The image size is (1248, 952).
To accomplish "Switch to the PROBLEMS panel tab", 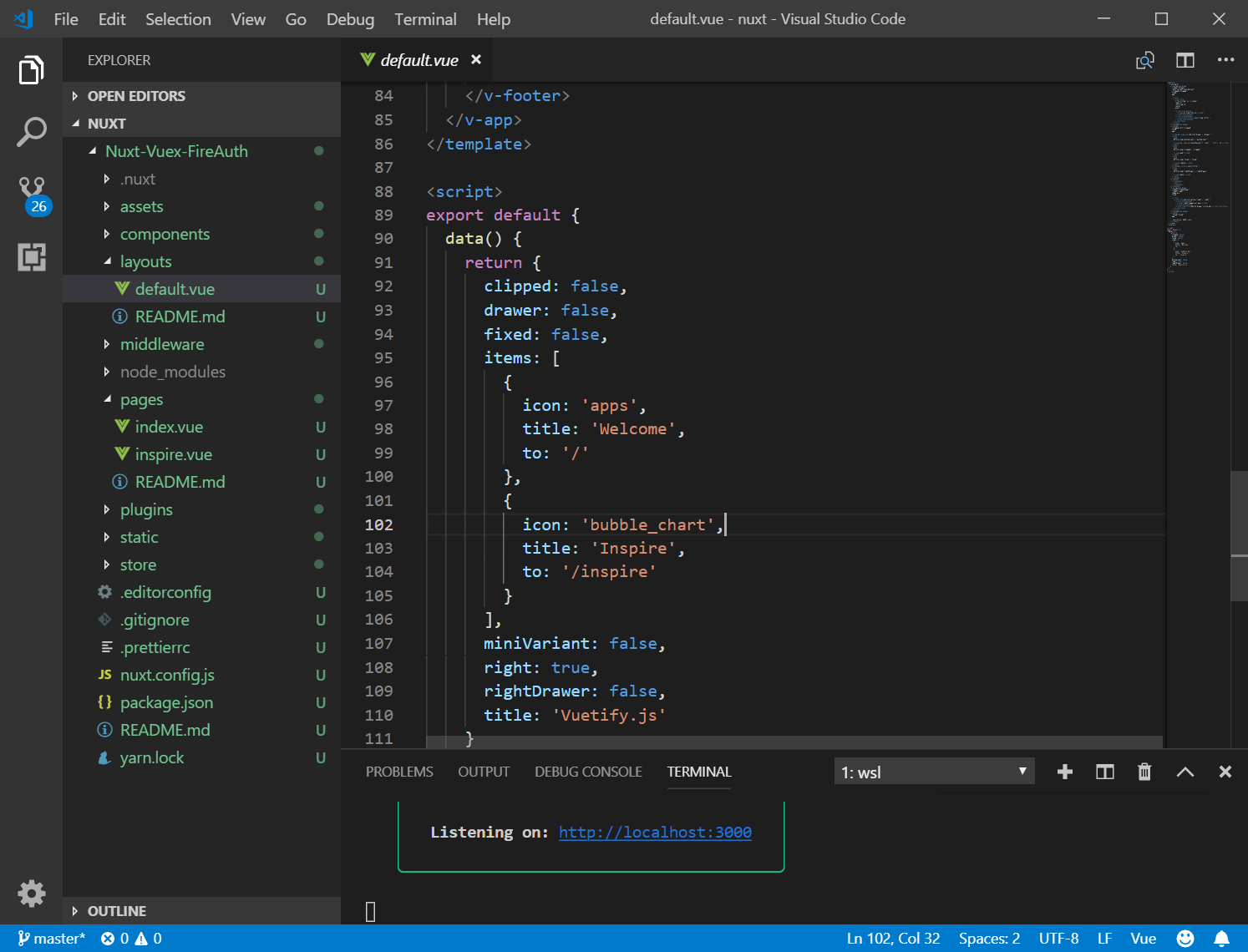I will pyautogui.click(x=399, y=772).
